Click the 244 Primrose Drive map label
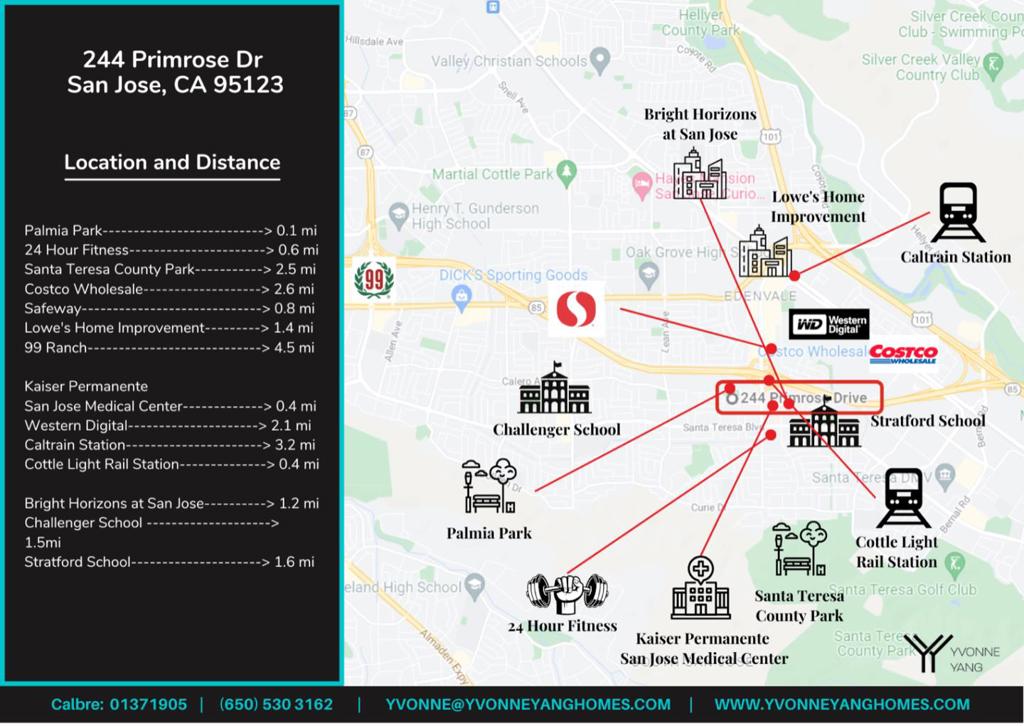This screenshot has width=1024, height=726. click(x=800, y=398)
